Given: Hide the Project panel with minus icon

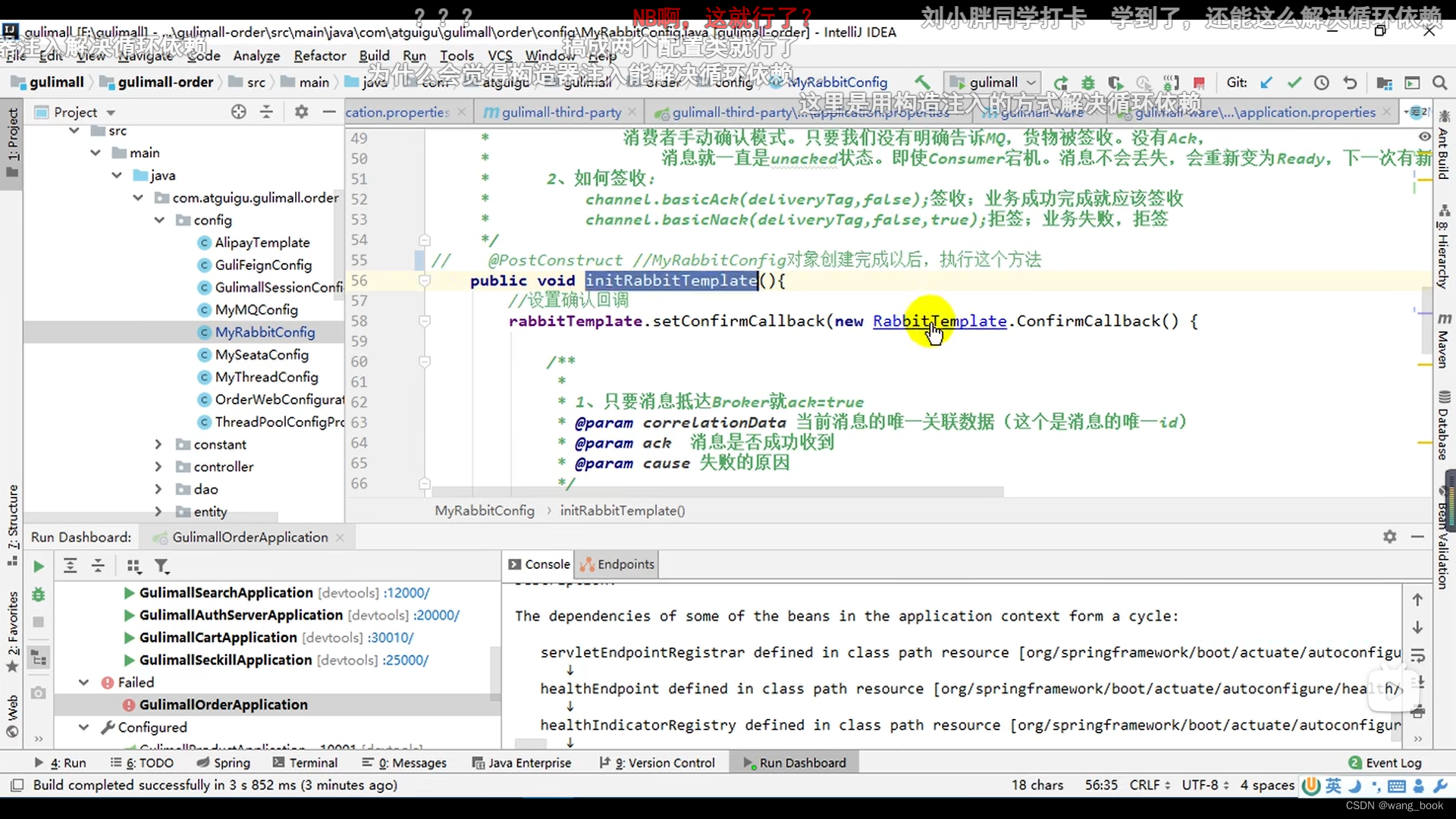Looking at the screenshot, I should coord(329,112).
